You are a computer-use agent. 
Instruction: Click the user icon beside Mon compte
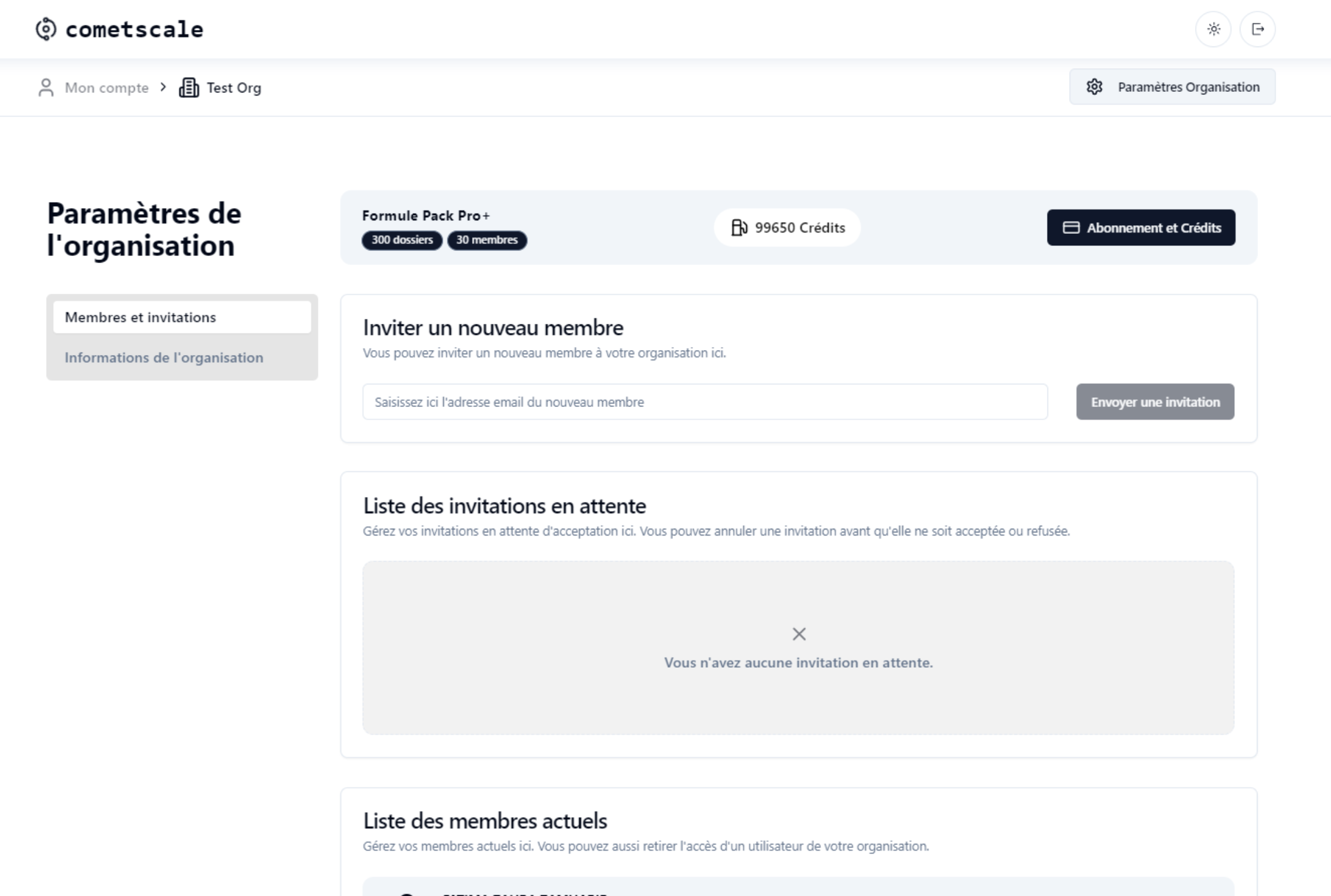[x=46, y=88]
